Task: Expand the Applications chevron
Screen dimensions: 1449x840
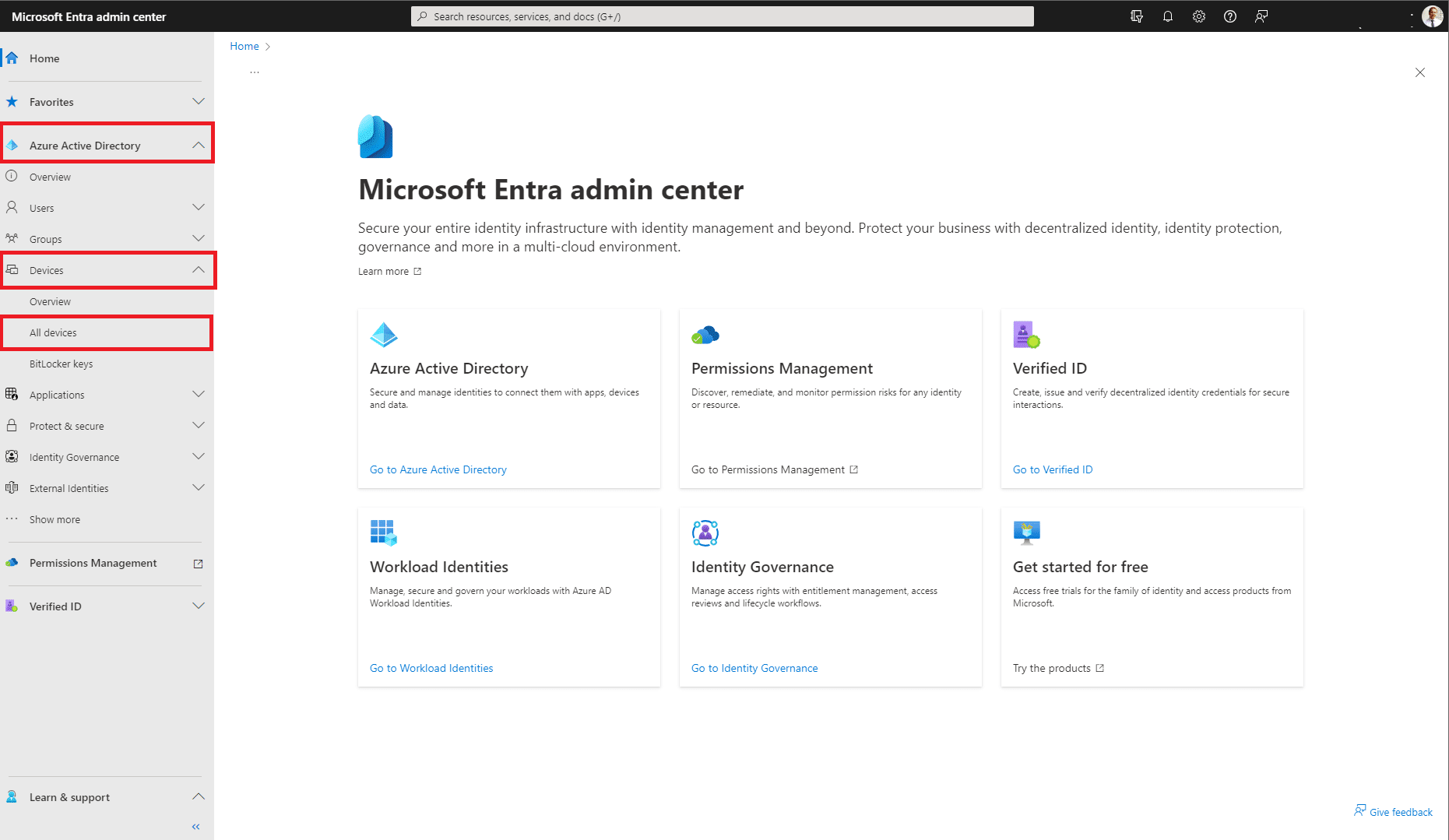Action: 199,395
